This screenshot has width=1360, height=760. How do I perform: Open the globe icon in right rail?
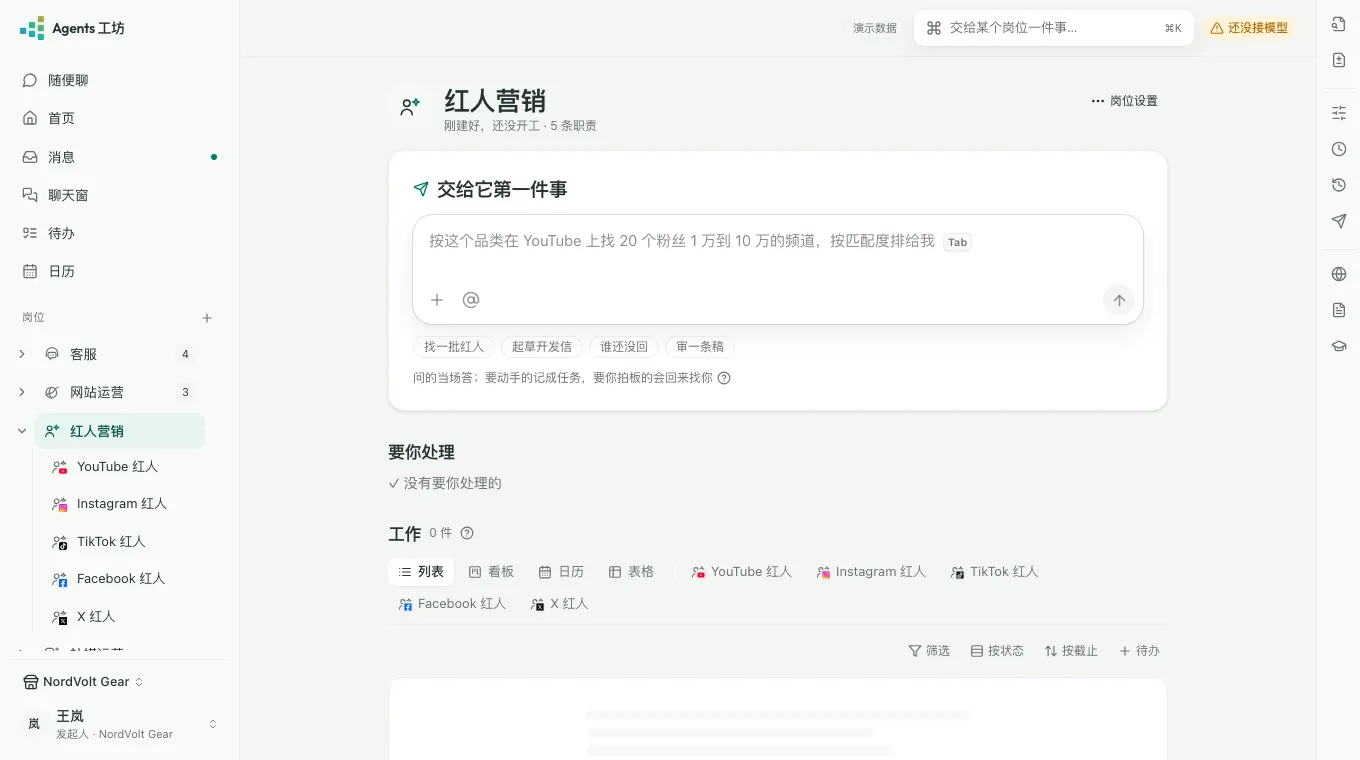1339,274
